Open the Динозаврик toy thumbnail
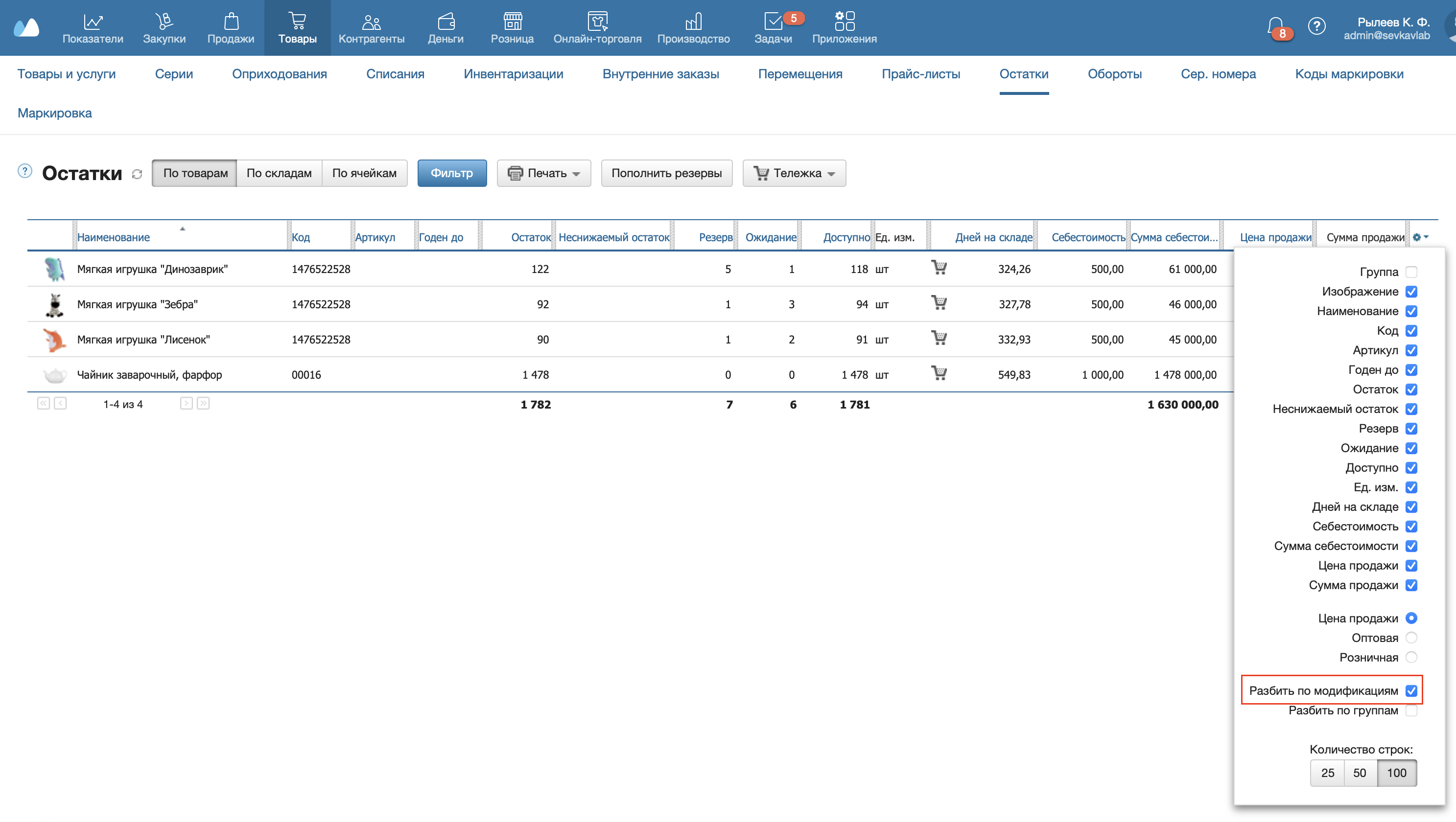This screenshot has height=822, width=1456. click(x=55, y=269)
